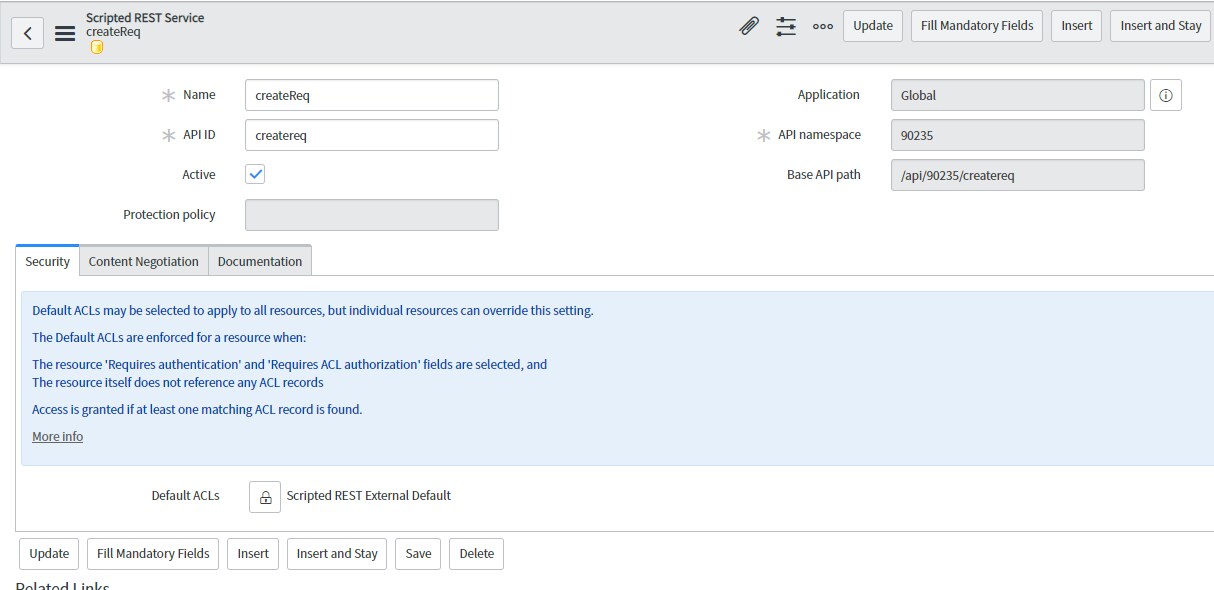
Task: Toggle the Active checkbox off
Action: tap(256, 174)
